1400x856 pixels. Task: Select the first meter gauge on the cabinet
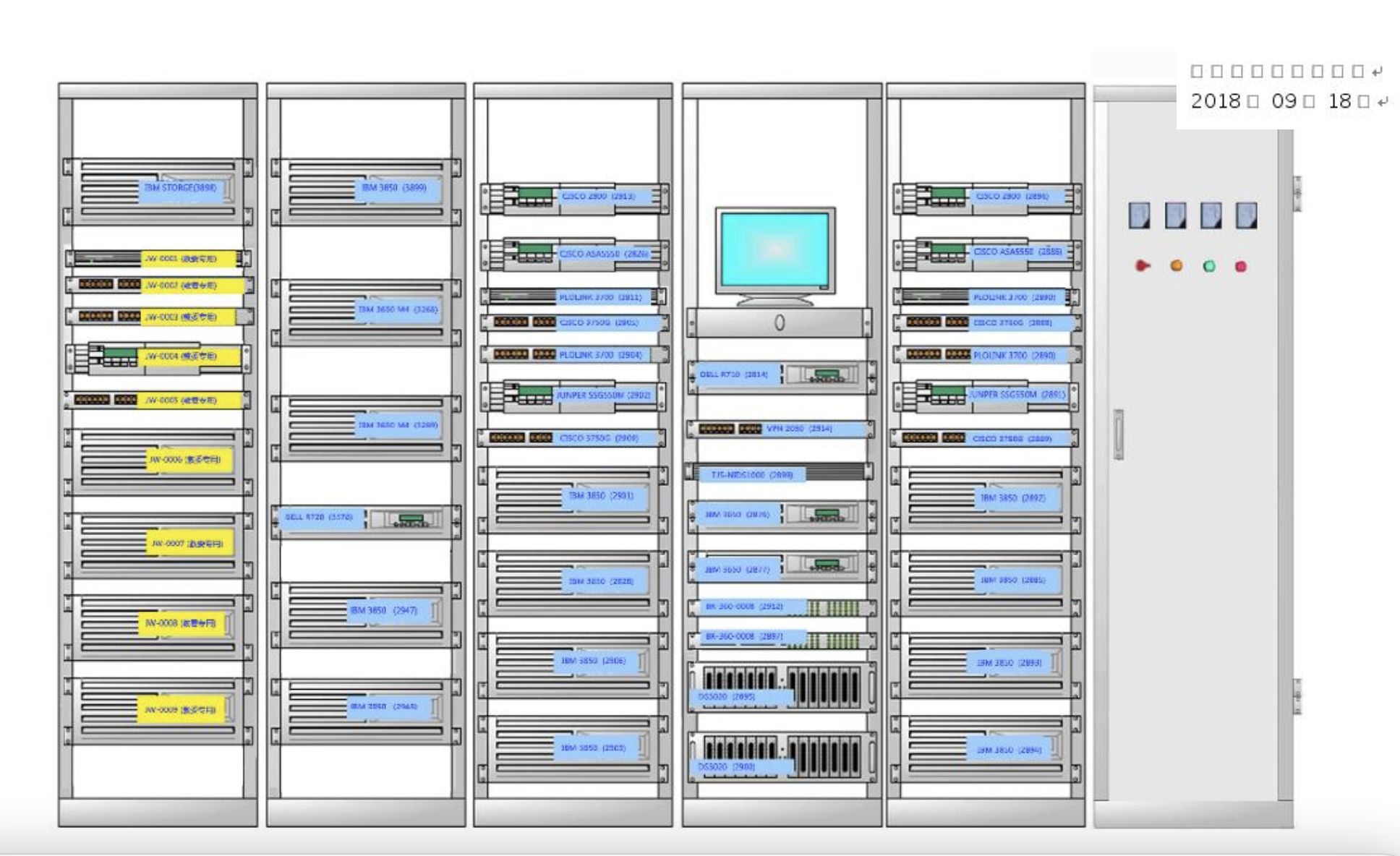tap(1139, 215)
